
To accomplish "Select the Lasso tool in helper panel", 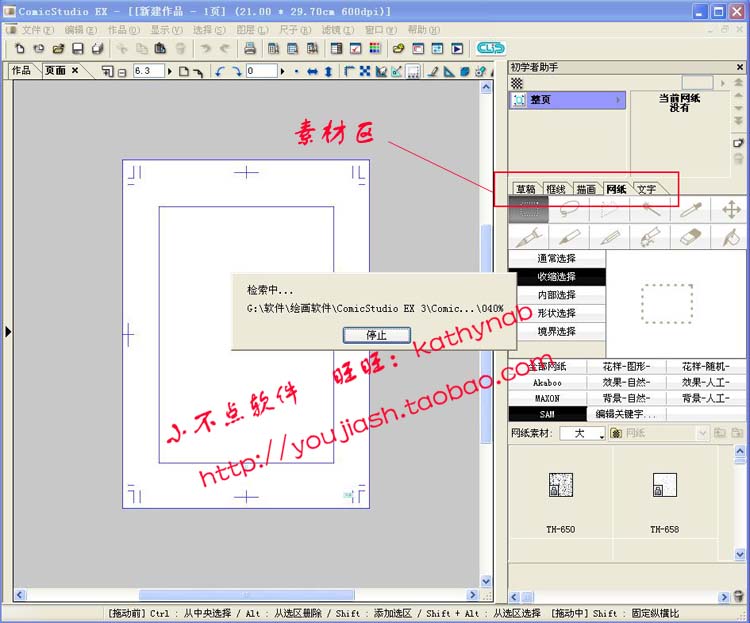I will 569,209.
